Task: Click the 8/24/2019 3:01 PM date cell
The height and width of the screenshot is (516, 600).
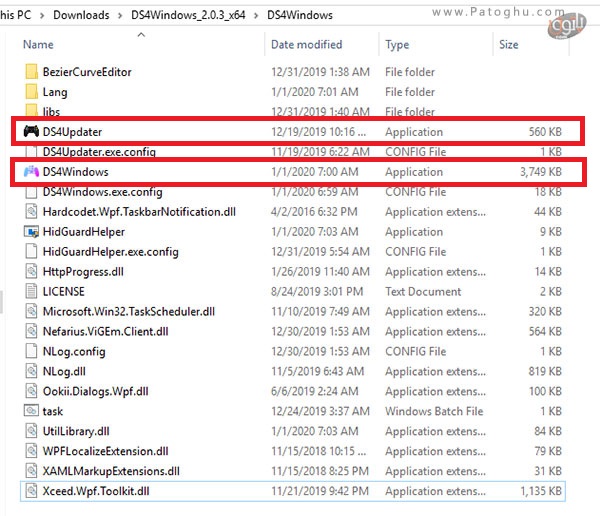Action: [317, 291]
